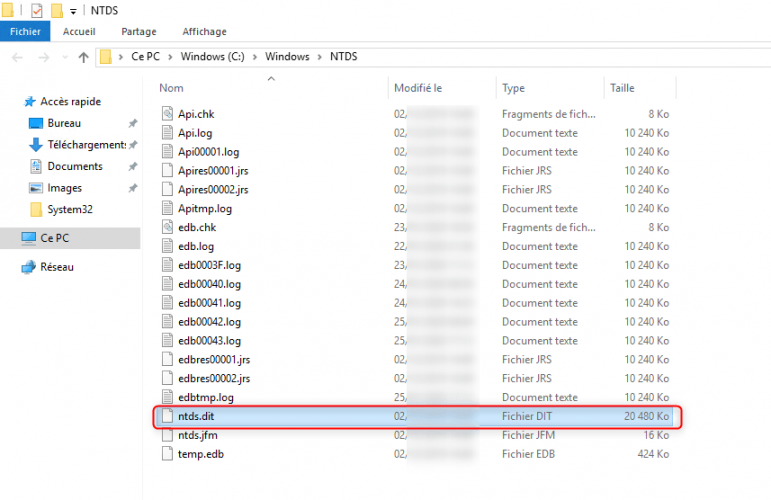Viewport: 771px width, 500px height.
Task: Expand the chevron between Windows and NTDS
Action: [320, 57]
